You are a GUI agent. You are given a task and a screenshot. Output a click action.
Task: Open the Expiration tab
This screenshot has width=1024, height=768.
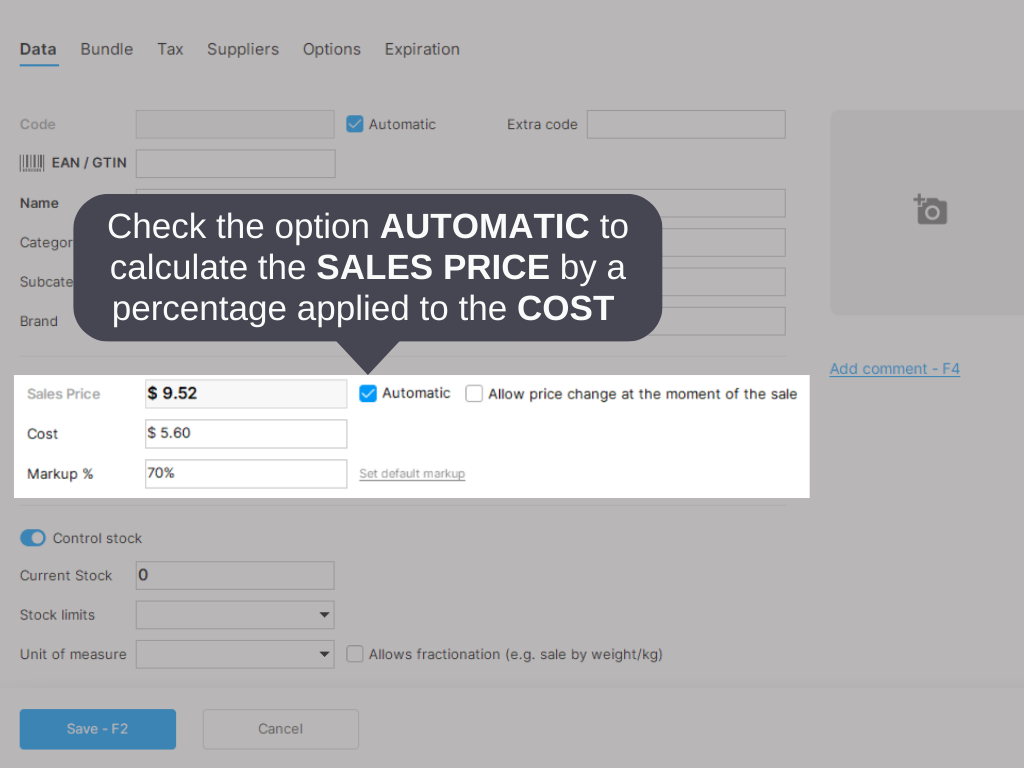click(421, 49)
